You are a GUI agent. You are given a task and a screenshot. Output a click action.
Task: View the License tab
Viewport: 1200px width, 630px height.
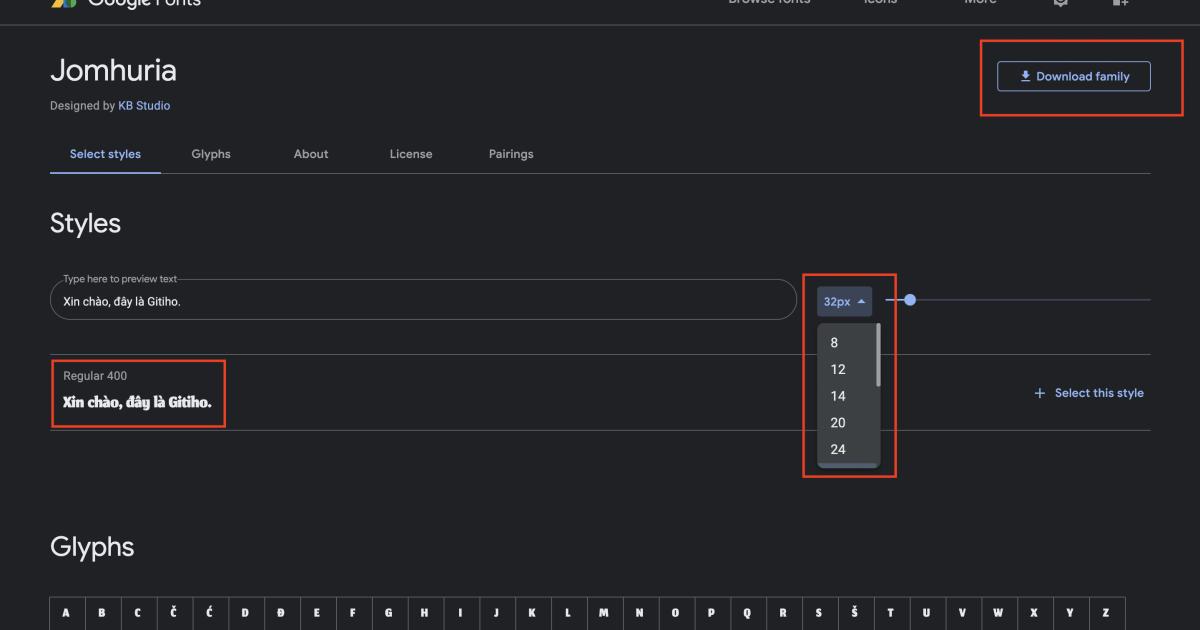pos(411,154)
